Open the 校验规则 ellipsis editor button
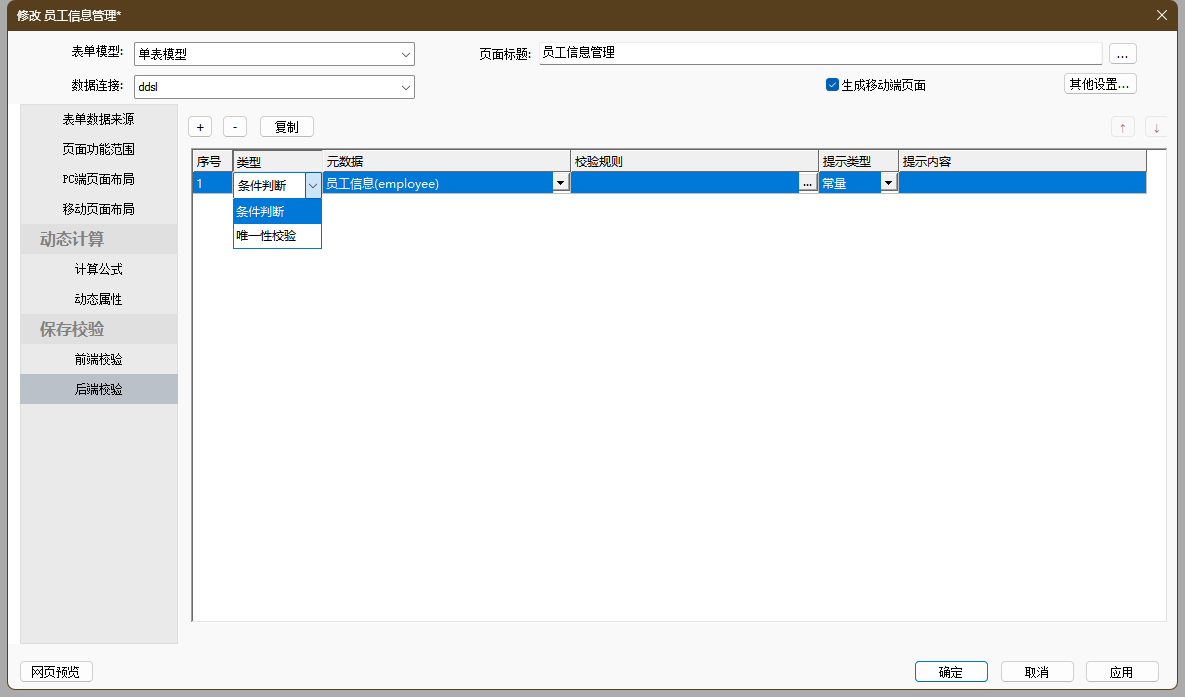Screen dimensions: 1185x697 point(808,183)
